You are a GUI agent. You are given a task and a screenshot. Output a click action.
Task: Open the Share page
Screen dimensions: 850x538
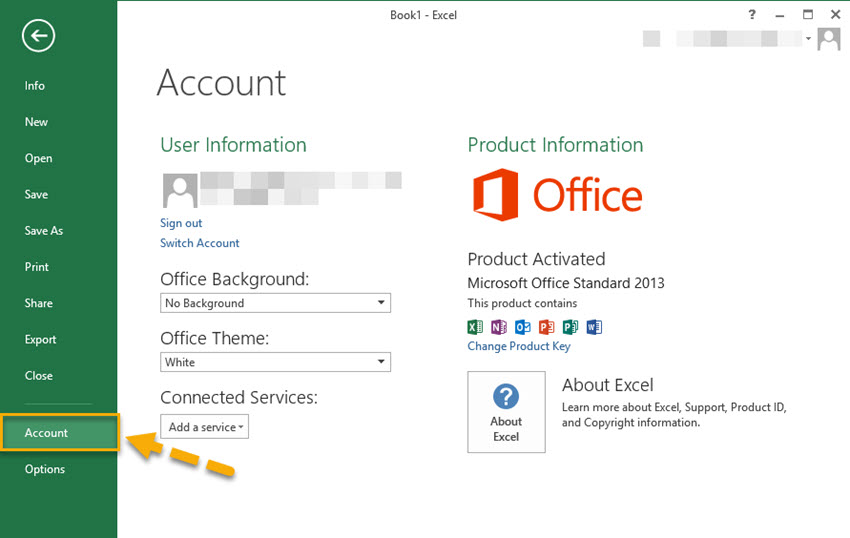pyautogui.click(x=38, y=303)
